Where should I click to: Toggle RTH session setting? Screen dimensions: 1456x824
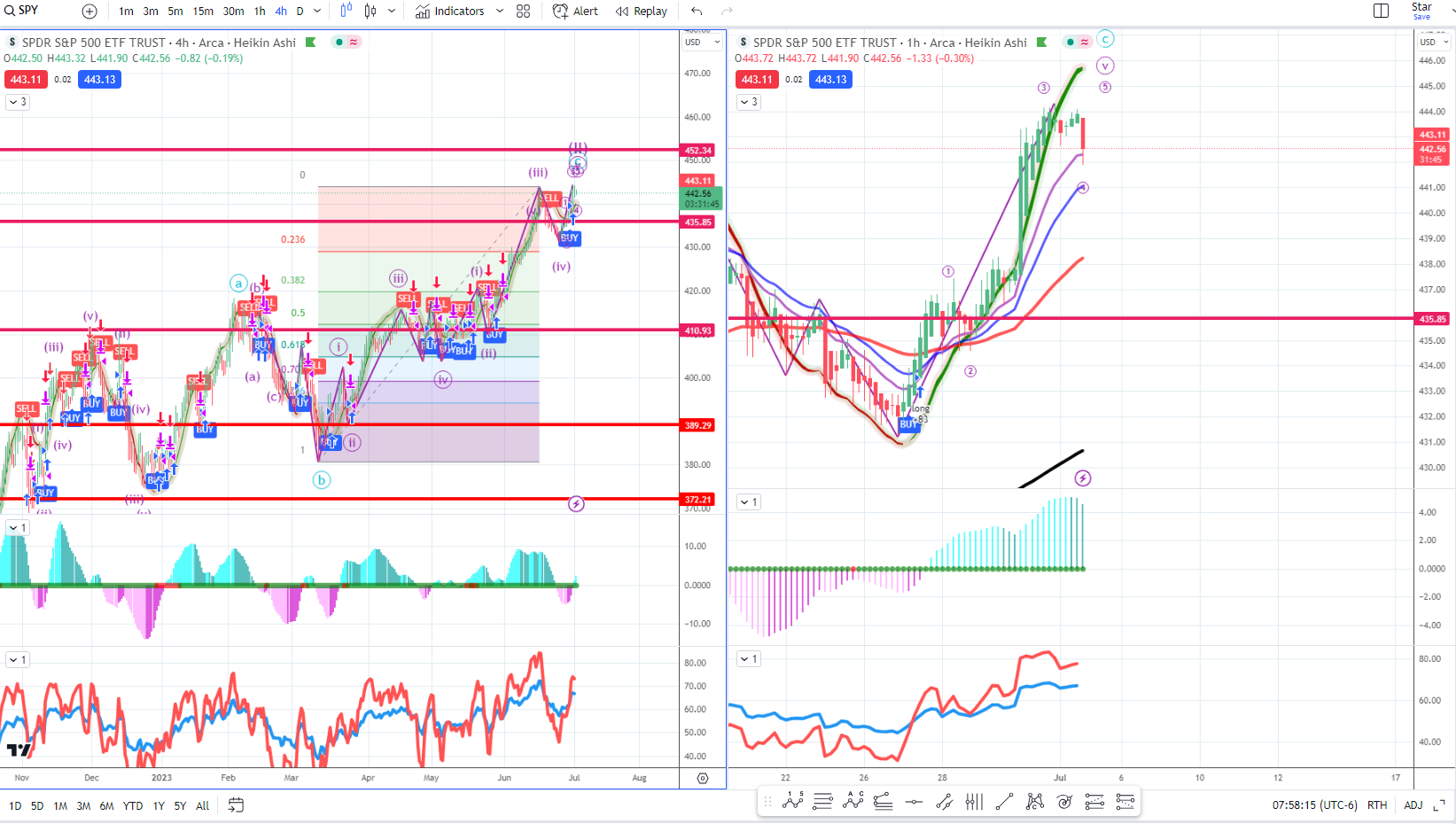(1377, 805)
